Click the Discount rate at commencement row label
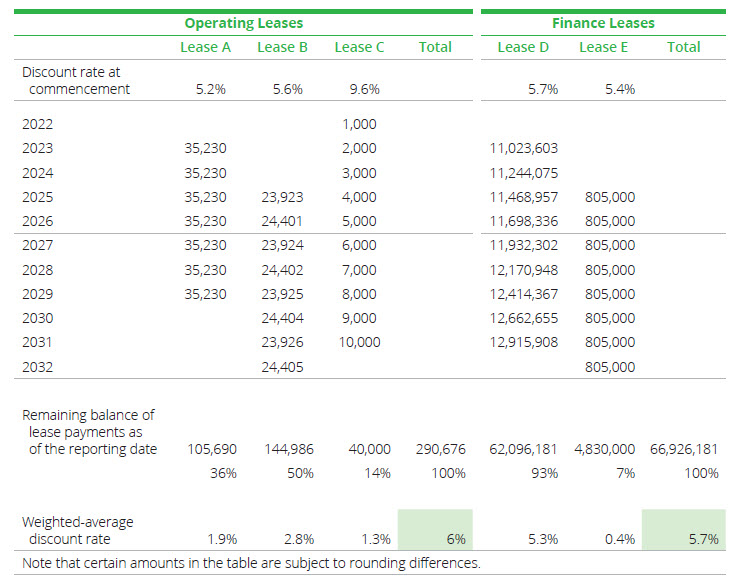The width and height of the screenshot is (740, 585). tap(76, 81)
